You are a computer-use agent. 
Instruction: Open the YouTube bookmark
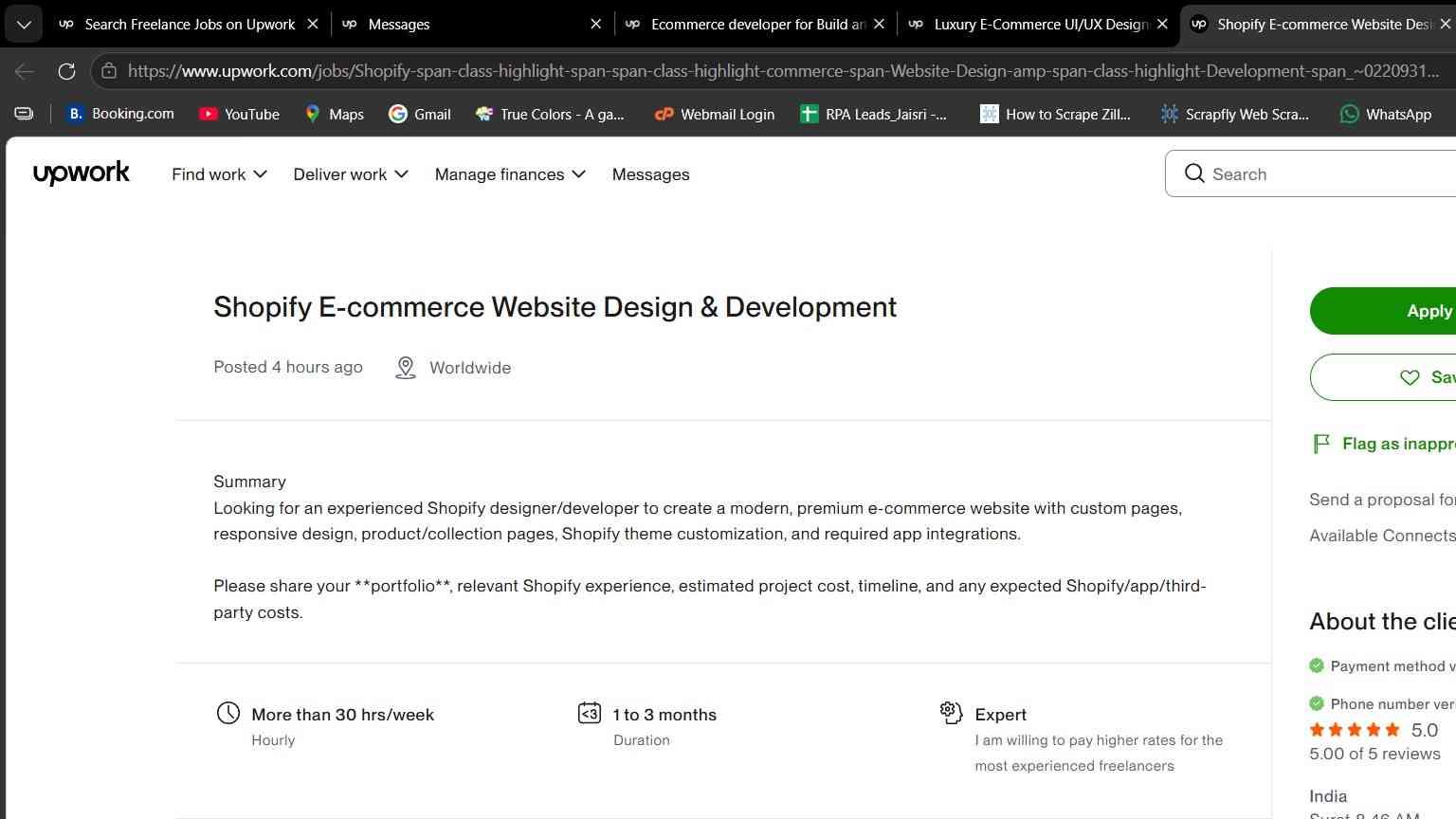239,114
